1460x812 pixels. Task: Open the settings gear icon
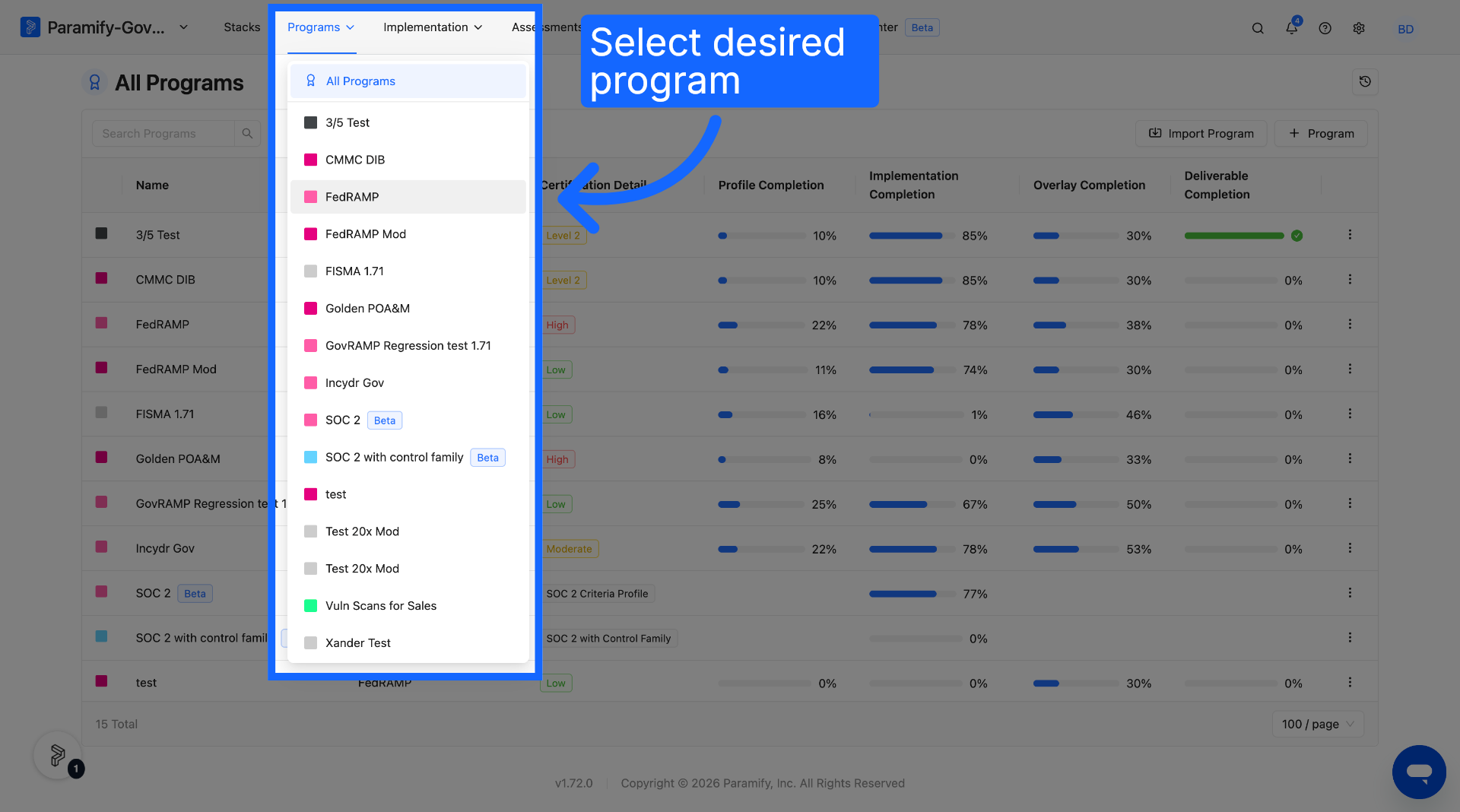pyautogui.click(x=1359, y=28)
